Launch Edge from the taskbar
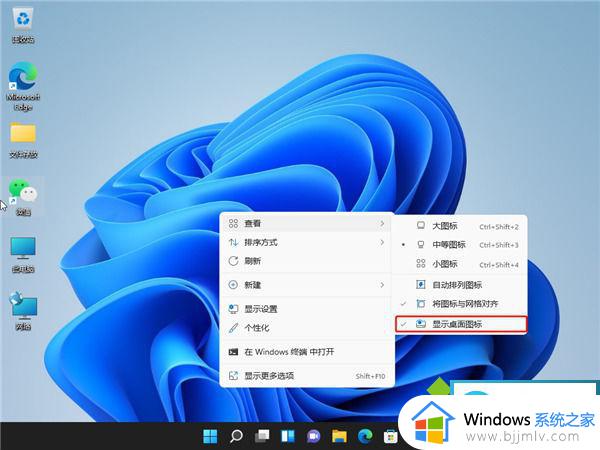The width and height of the screenshot is (600, 450). click(365, 436)
